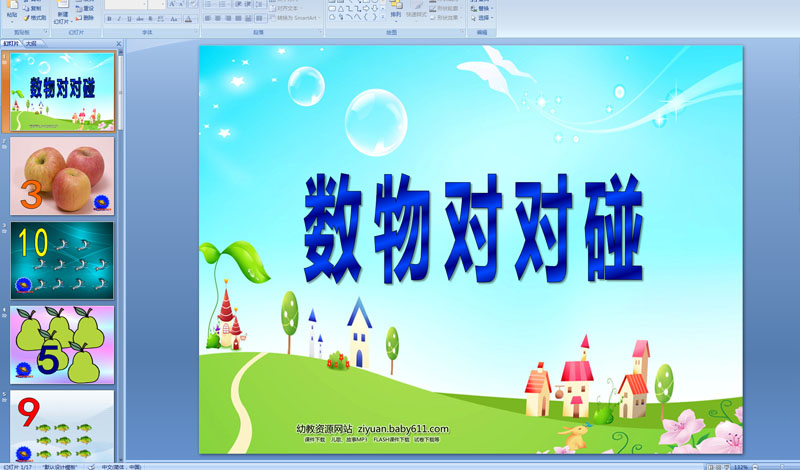Select the apples slide thumbnail
This screenshot has height=470, width=800.
[62, 176]
